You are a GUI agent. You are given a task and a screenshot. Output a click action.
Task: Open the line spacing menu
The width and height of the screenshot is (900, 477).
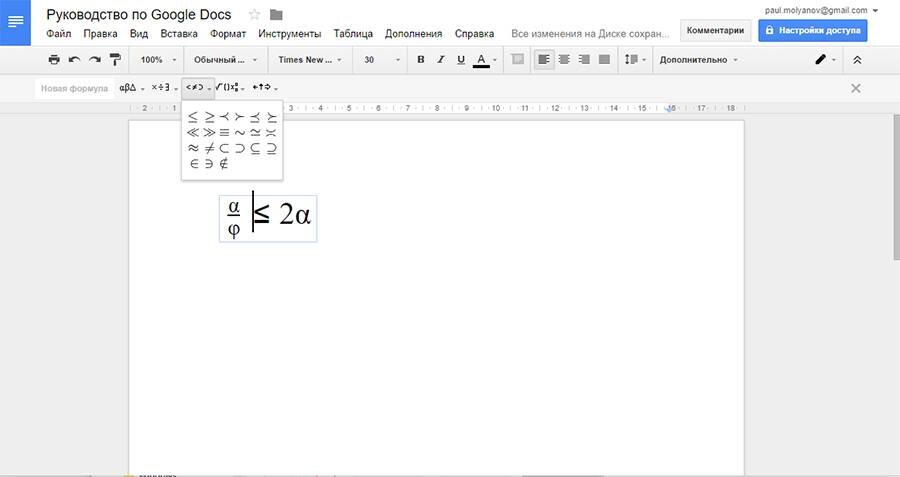click(x=635, y=59)
